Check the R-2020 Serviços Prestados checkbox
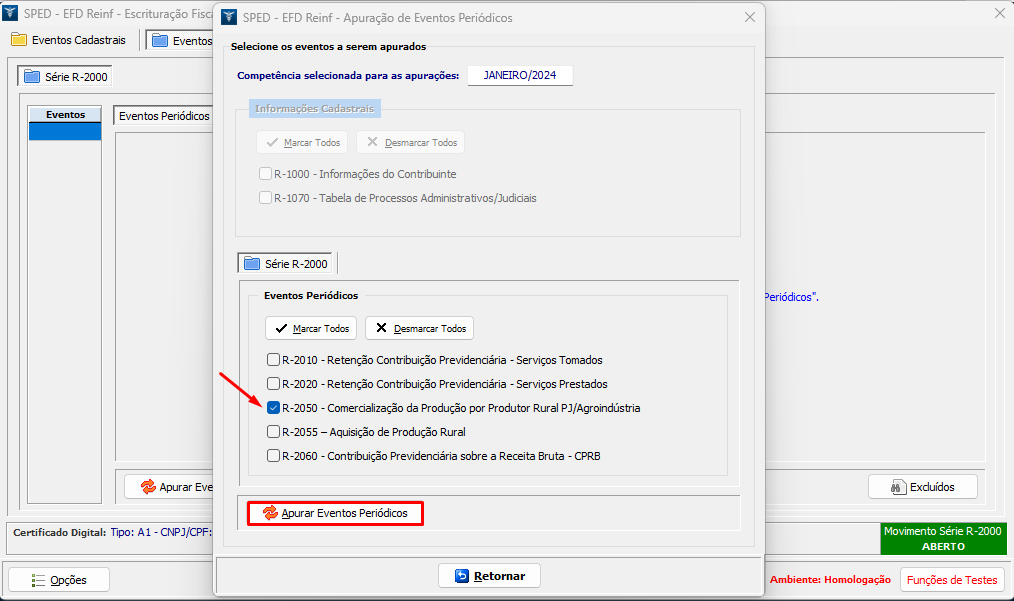The image size is (1014, 601). tap(273, 384)
